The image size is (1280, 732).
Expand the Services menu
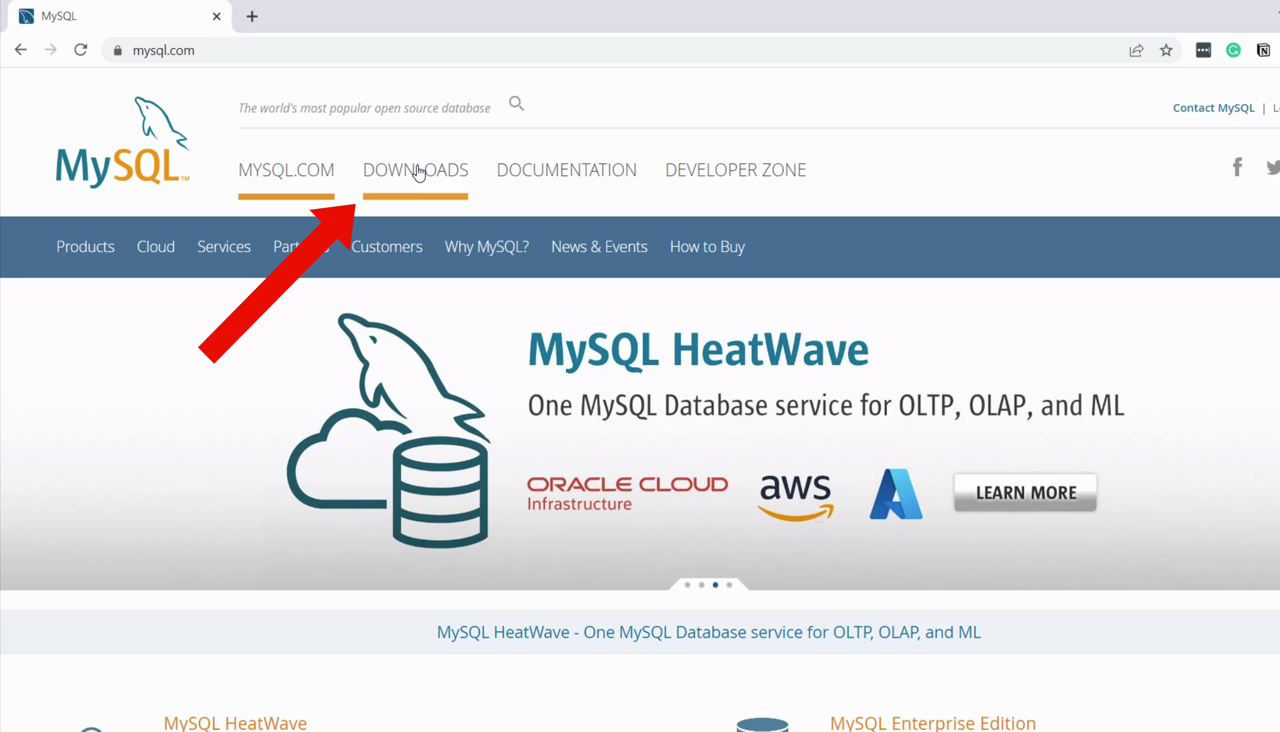[x=224, y=247]
